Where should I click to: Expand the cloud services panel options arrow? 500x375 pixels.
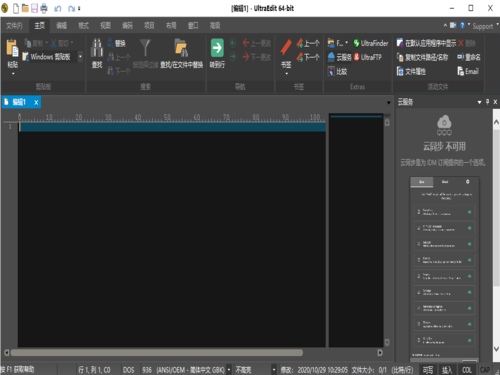pos(479,102)
